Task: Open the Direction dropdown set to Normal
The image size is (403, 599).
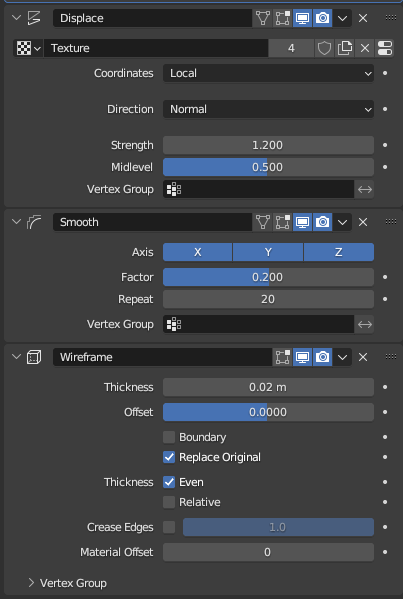Action: (x=268, y=109)
